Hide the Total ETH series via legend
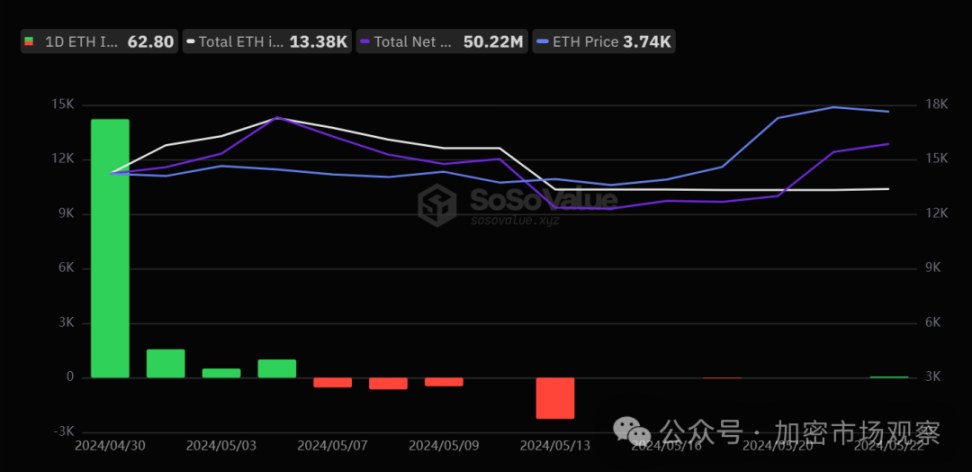972x472 pixels. tap(268, 42)
